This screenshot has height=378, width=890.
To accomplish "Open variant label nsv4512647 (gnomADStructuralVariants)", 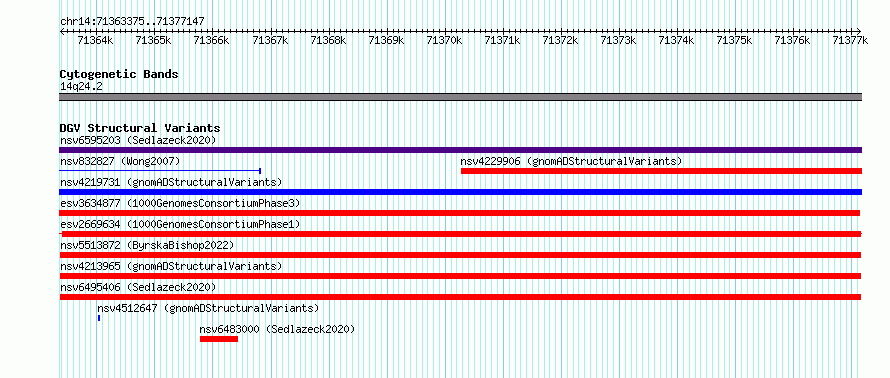I will (208, 308).
